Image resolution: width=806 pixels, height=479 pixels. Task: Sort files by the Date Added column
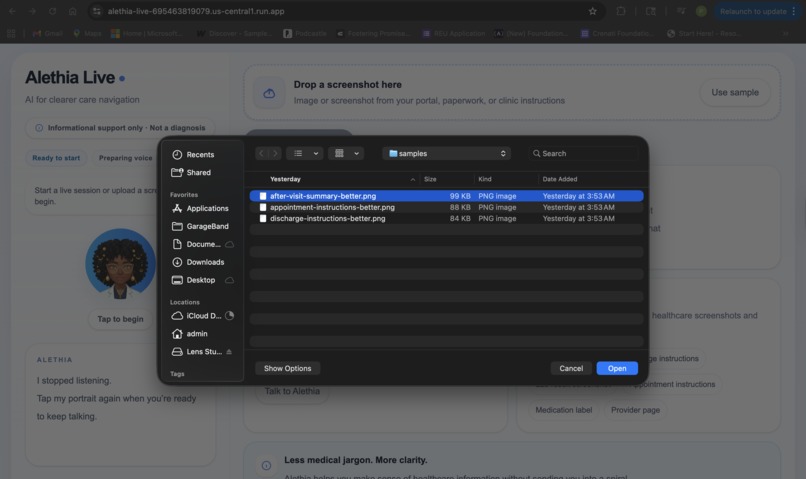560,179
